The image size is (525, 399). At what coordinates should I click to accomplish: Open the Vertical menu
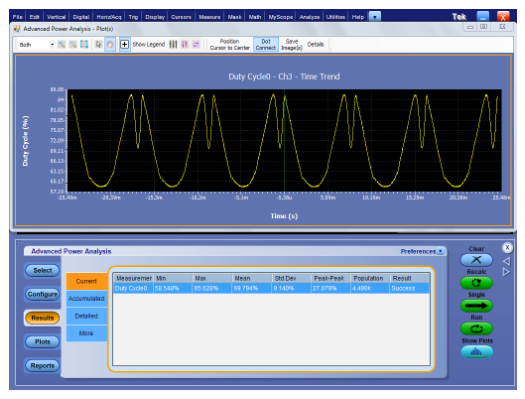pyautogui.click(x=56, y=17)
